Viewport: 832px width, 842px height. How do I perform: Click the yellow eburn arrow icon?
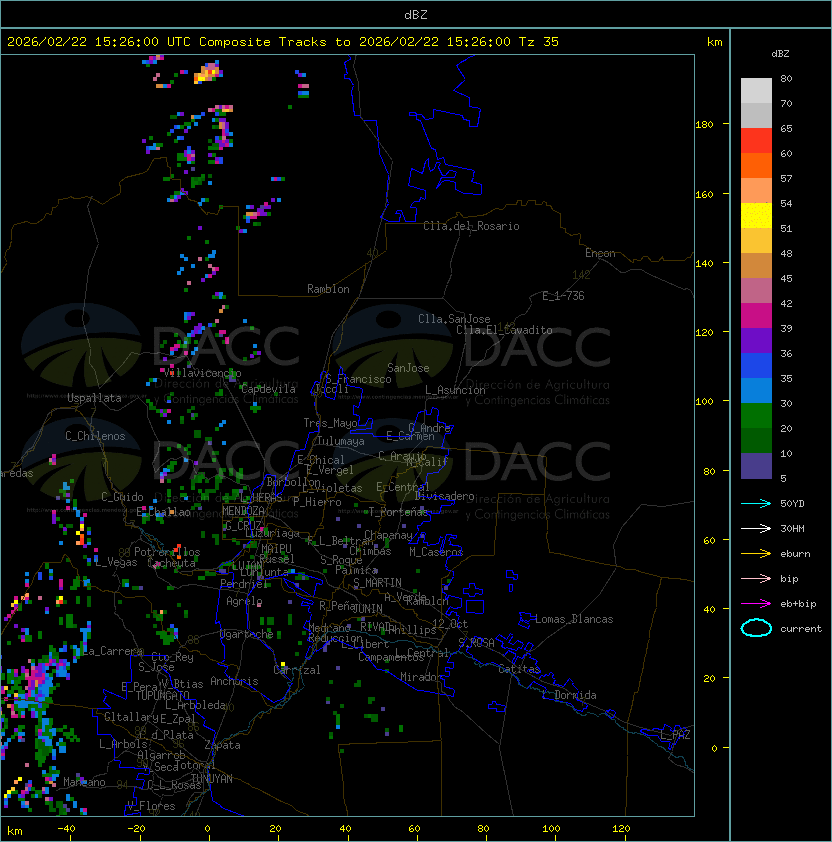pyautogui.click(x=756, y=553)
